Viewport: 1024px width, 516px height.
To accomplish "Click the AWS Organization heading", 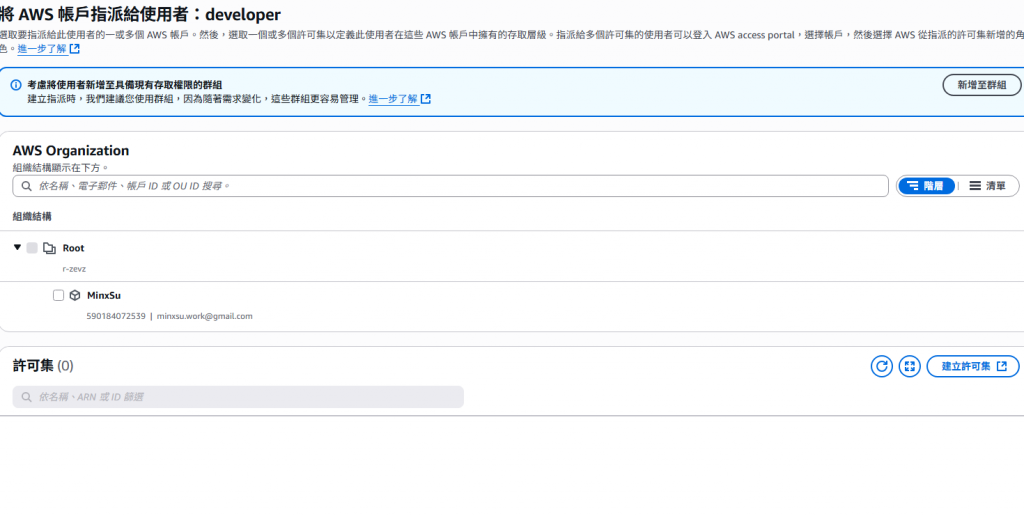I will [71, 150].
